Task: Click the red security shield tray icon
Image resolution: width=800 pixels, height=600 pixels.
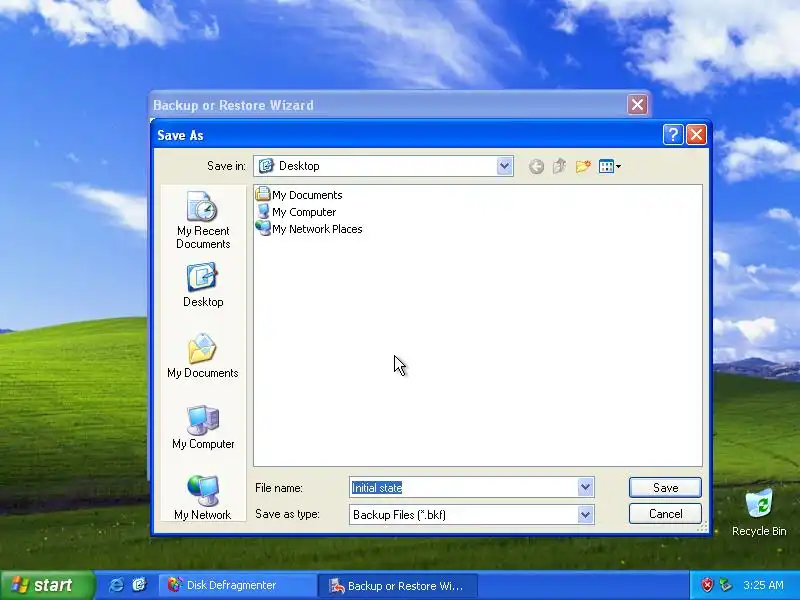Action: 707,585
